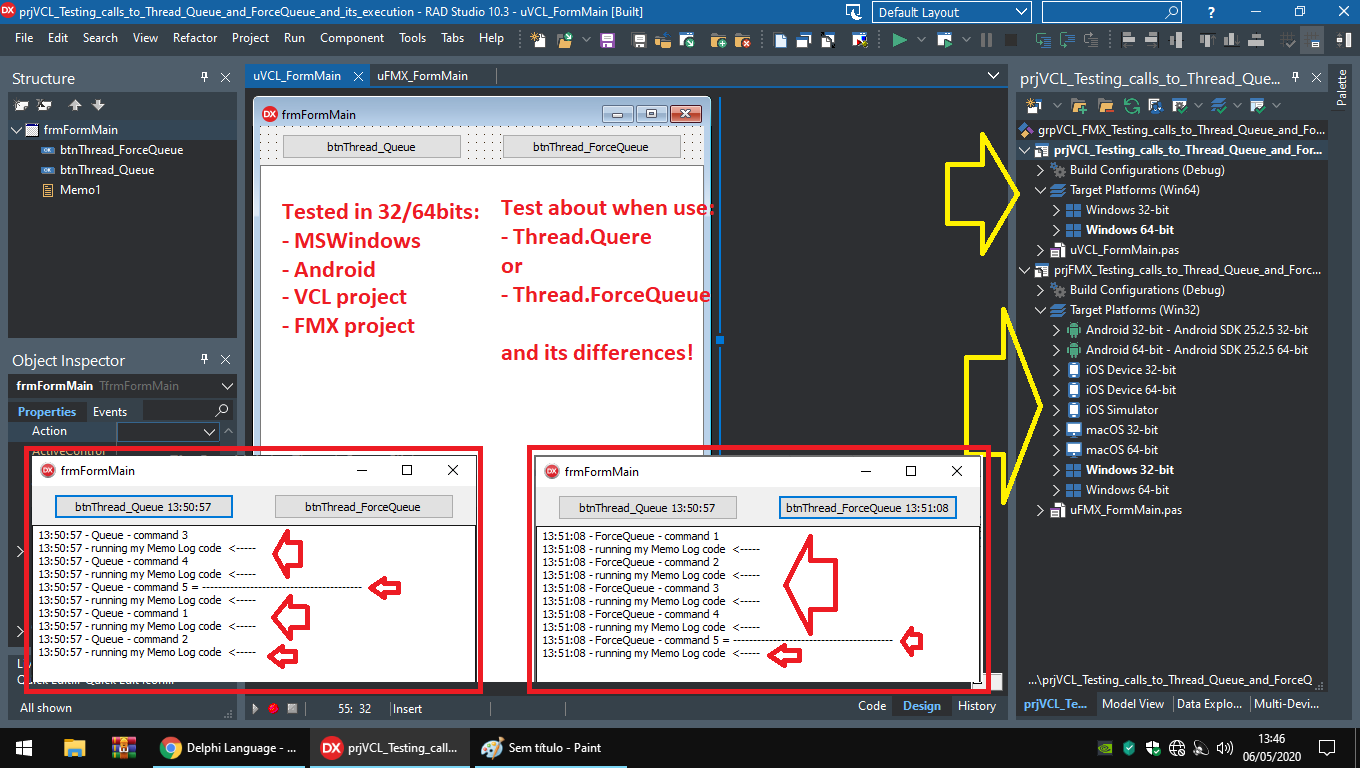Open the Component menu
This screenshot has width=1360, height=768.
pyautogui.click(x=352, y=38)
